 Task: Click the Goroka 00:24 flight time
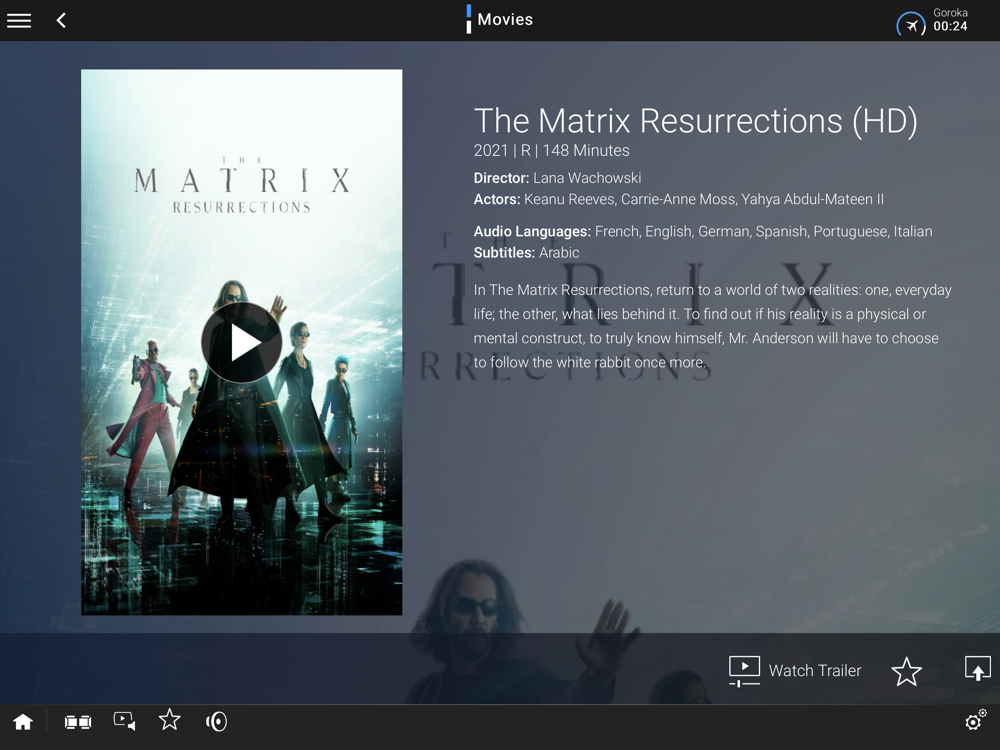pyautogui.click(x=950, y=20)
